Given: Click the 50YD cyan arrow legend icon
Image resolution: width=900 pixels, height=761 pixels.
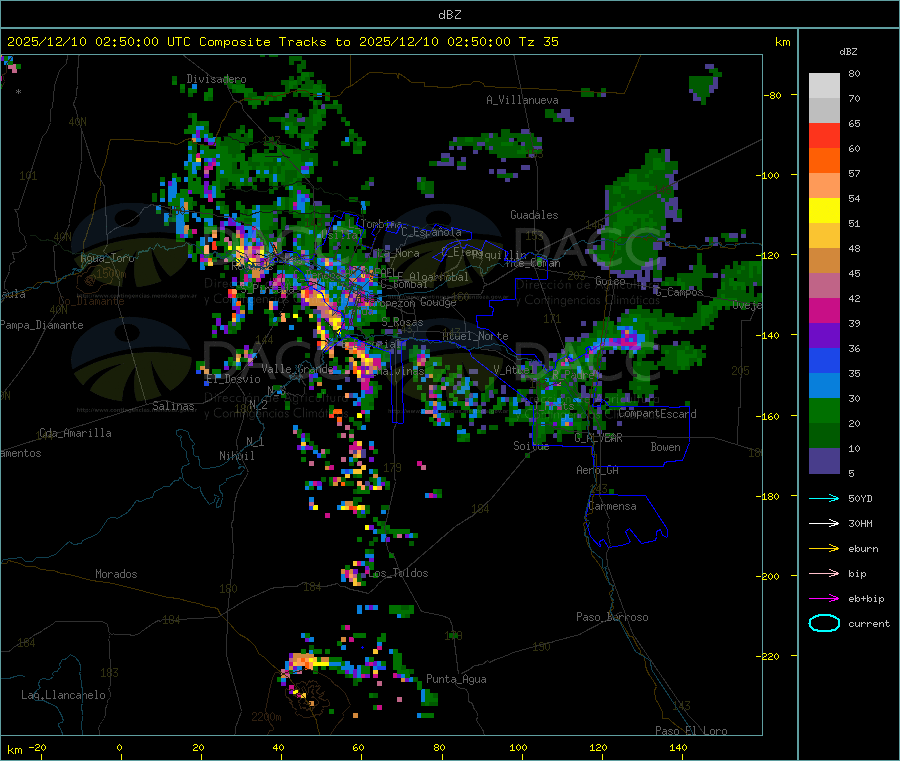Looking at the screenshot, I should click(824, 498).
